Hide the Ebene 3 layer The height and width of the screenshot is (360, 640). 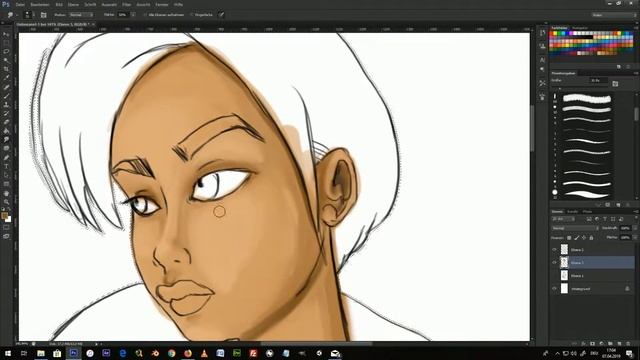(554, 262)
